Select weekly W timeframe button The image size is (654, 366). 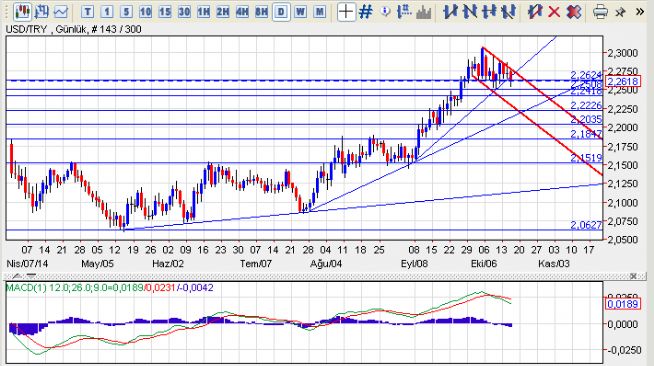[300, 12]
